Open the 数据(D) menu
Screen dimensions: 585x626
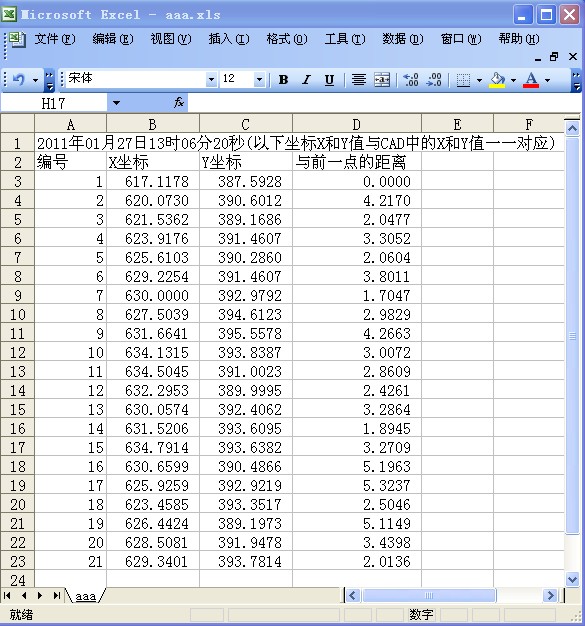tap(403, 39)
